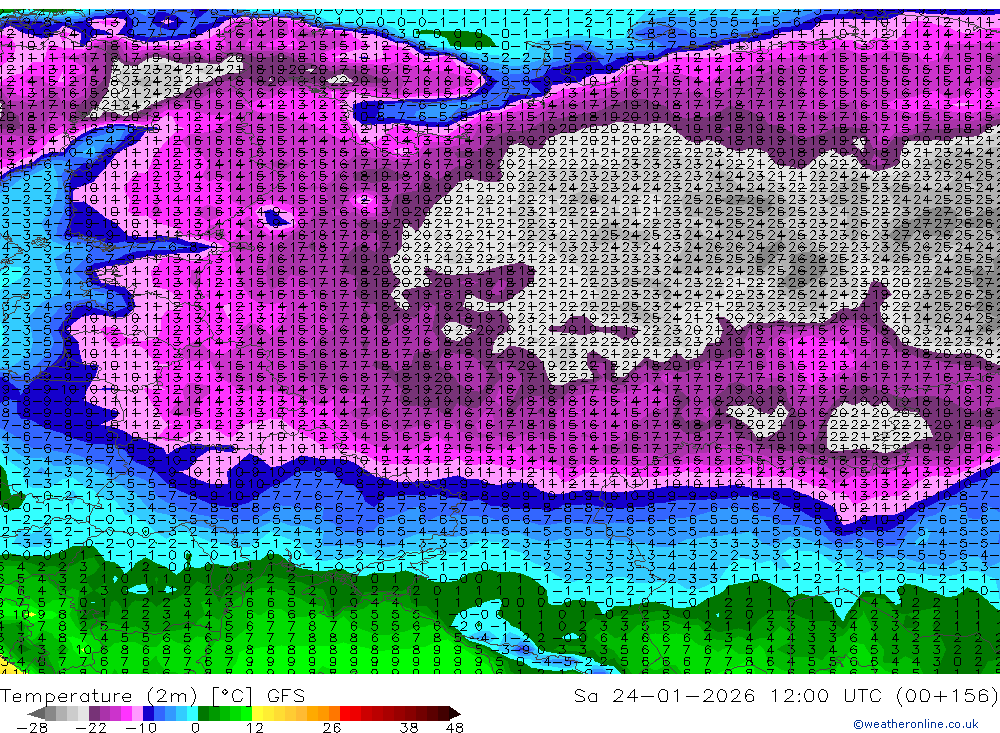The image size is (1000, 733).
Task: Click the -22 legend label
Action: pos(91,728)
